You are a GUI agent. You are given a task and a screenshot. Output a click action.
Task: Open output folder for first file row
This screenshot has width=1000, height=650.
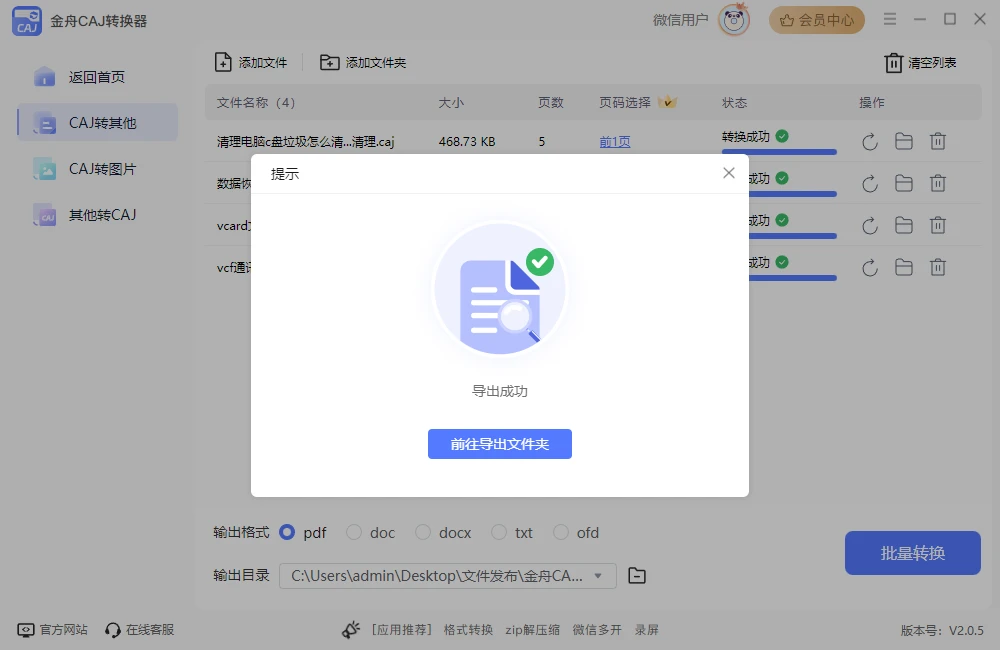click(x=904, y=142)
